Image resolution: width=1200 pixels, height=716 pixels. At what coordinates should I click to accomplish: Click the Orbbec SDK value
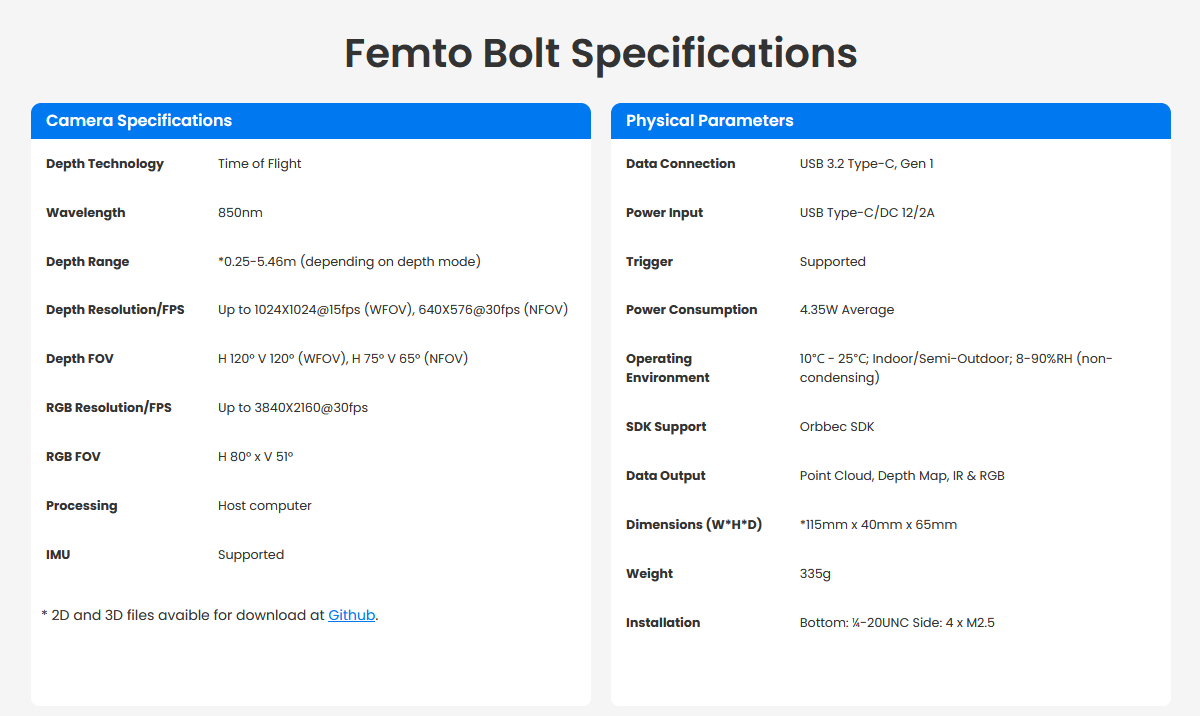[x=836, y=427]
